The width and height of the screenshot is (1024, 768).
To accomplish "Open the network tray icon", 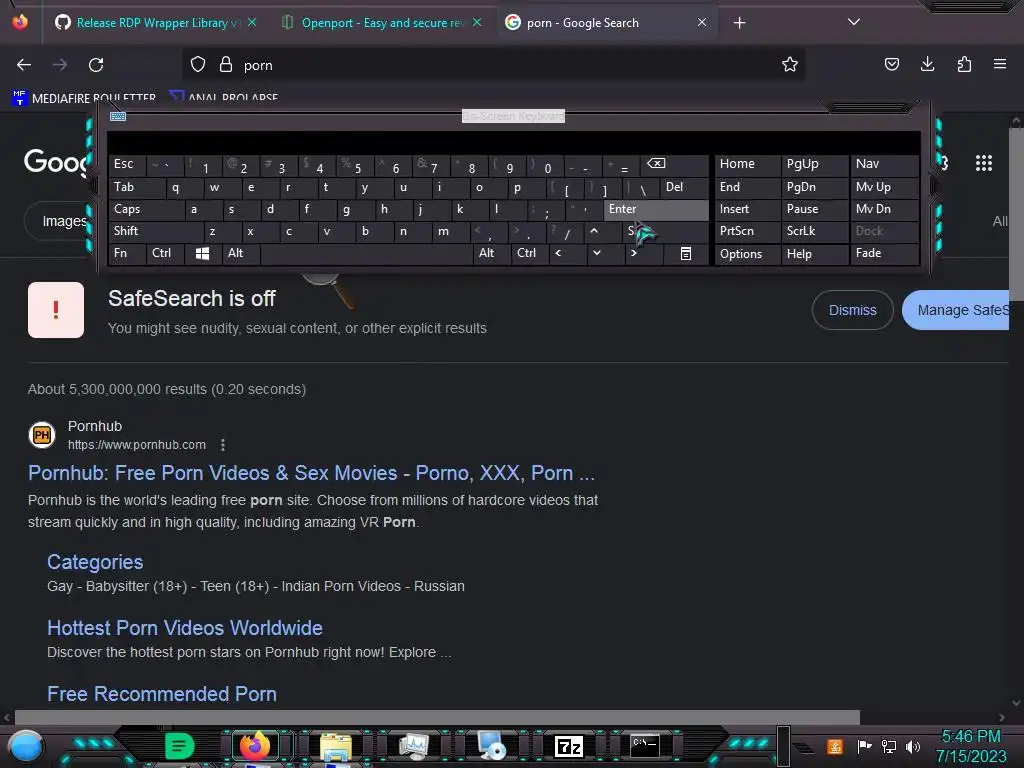I will pos(889,746).
